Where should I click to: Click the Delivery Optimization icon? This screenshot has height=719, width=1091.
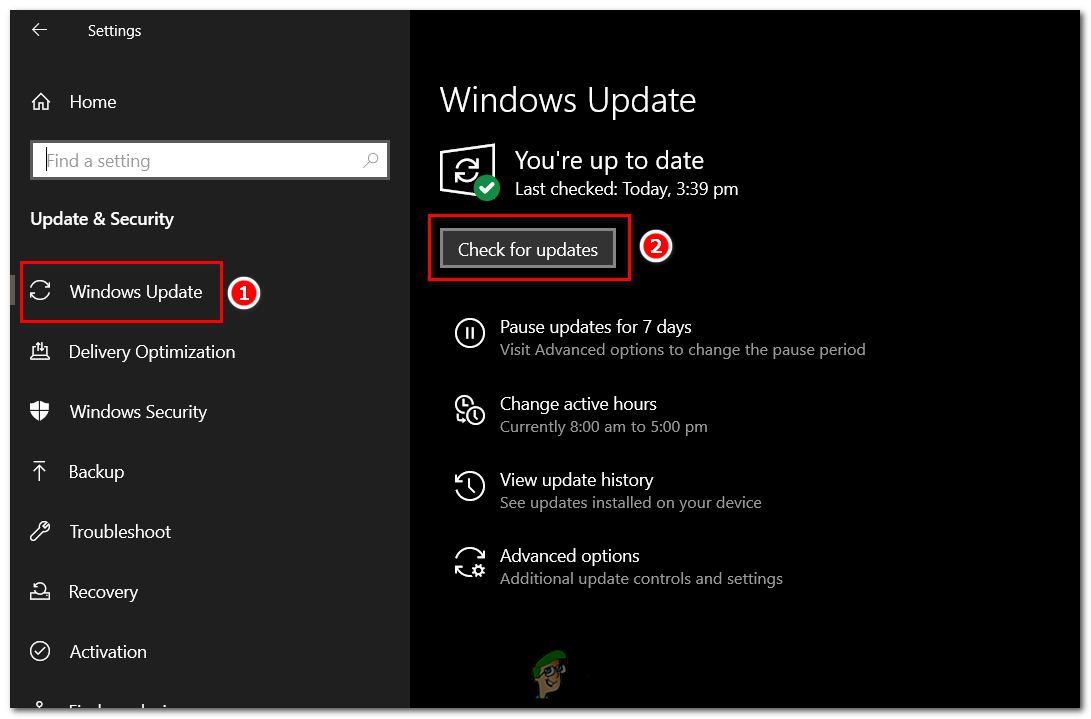(x=40, y=351)
